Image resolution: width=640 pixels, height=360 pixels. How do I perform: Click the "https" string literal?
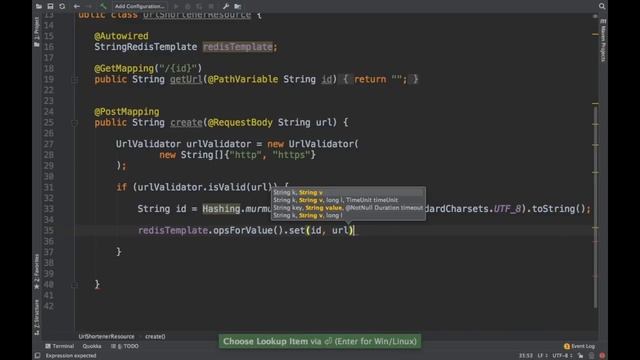(x=291, y=155)
